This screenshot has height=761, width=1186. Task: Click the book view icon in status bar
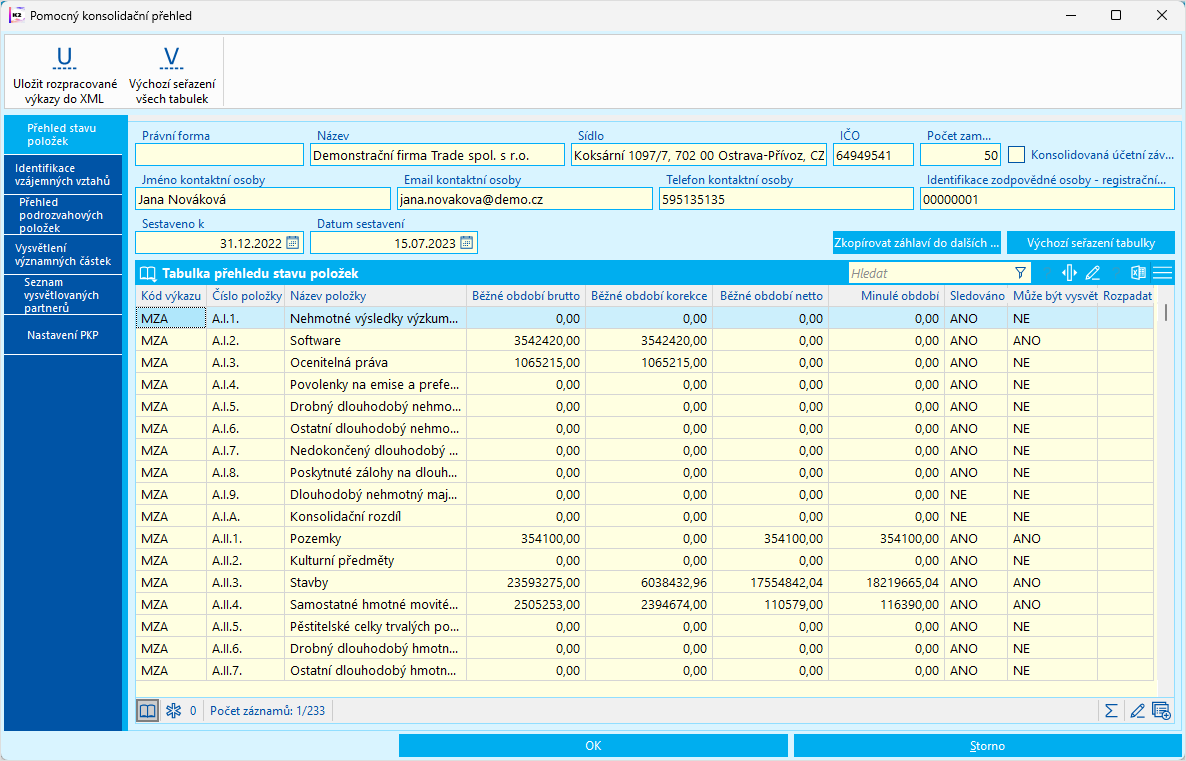click(147, 711)
